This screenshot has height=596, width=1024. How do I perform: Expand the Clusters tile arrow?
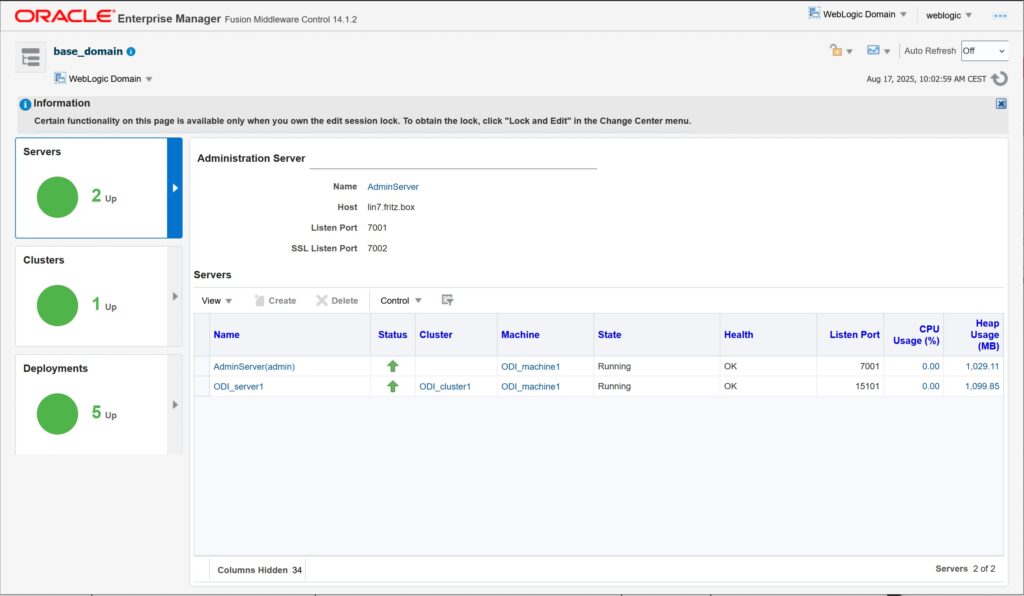(175, 296)
